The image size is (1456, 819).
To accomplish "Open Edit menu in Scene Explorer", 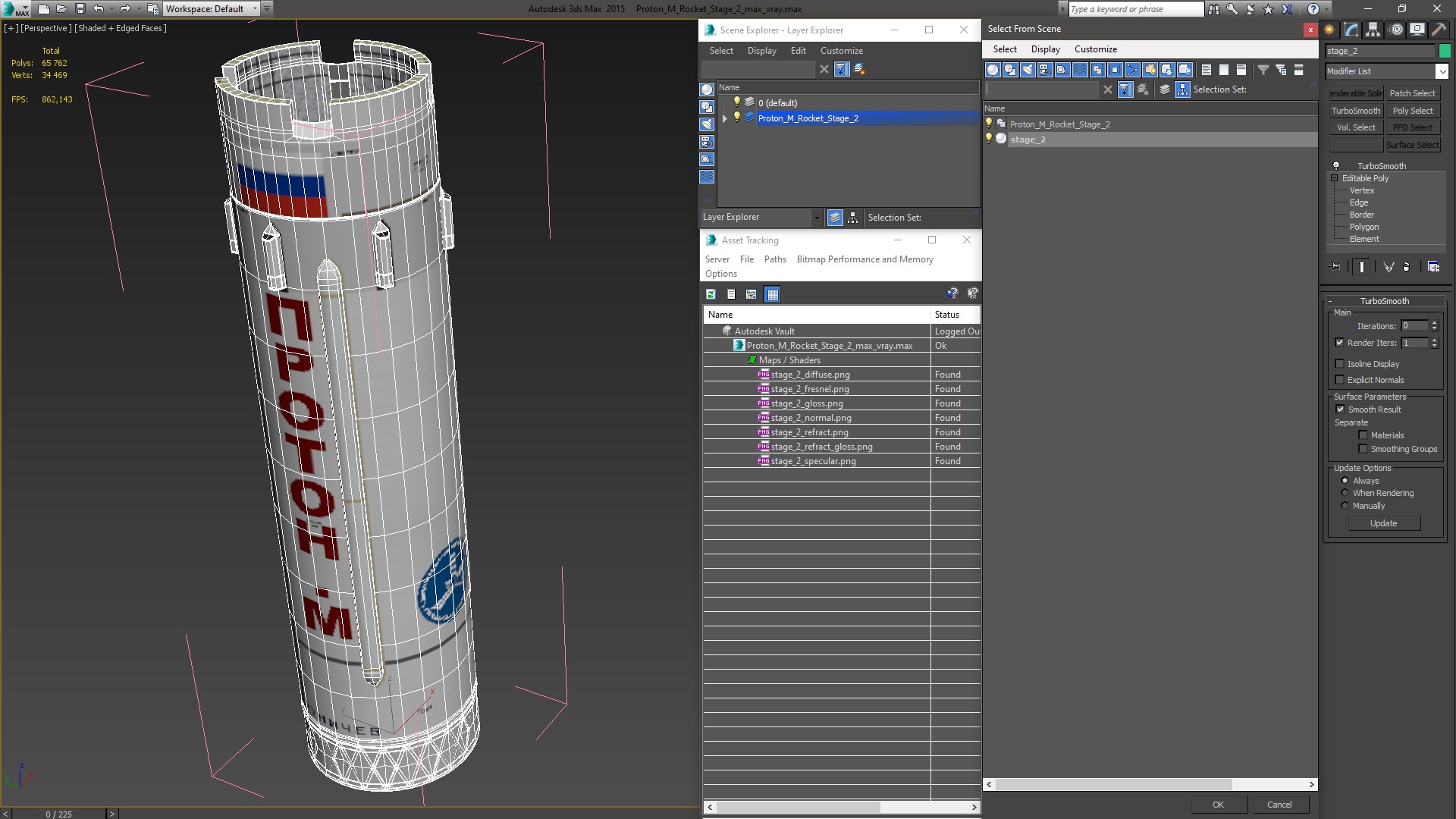I will click(798, 51).
